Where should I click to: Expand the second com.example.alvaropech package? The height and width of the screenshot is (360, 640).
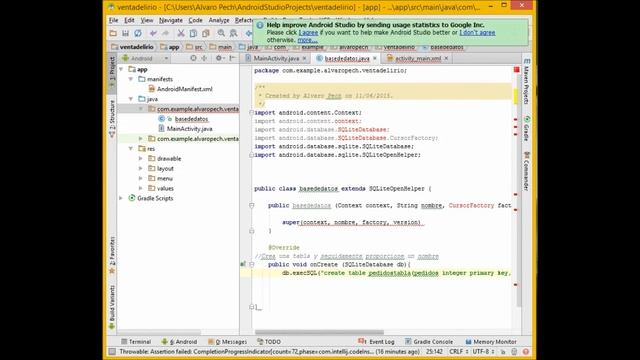(141, 139)
